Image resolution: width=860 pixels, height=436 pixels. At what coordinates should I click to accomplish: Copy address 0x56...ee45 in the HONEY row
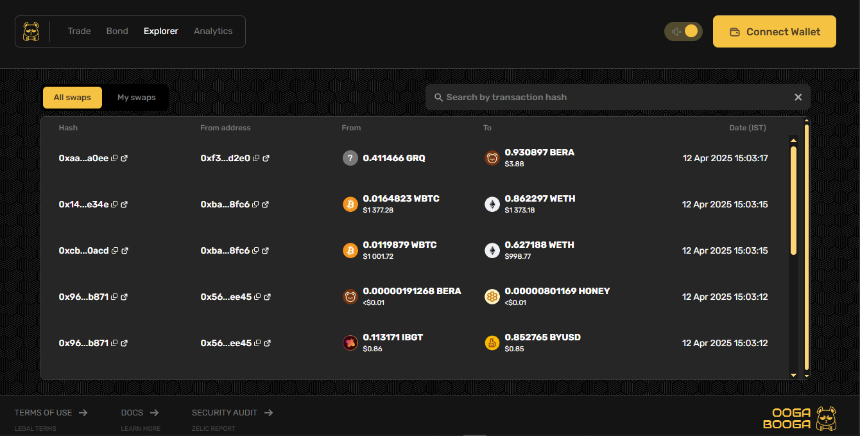(x=257, y=297)
